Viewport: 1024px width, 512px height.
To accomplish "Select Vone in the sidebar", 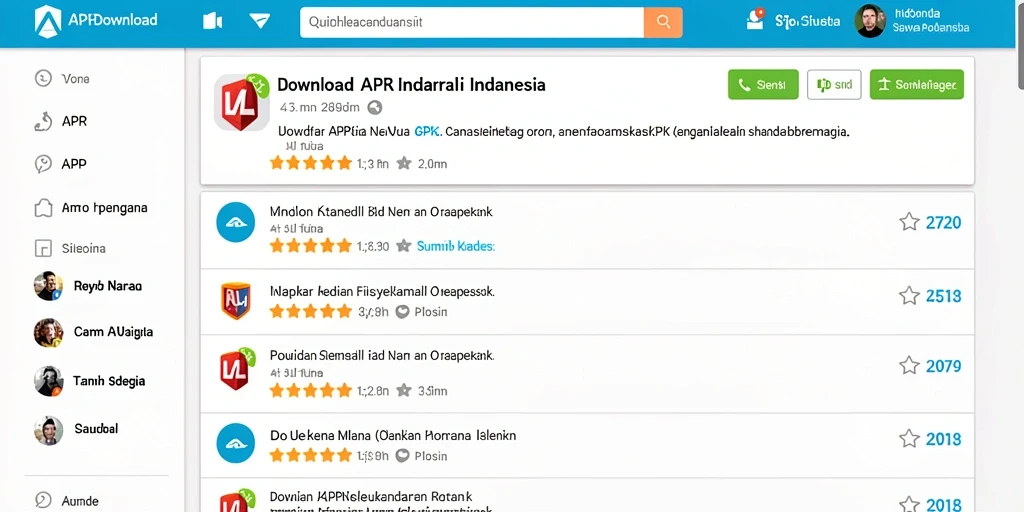I will 76,79.
